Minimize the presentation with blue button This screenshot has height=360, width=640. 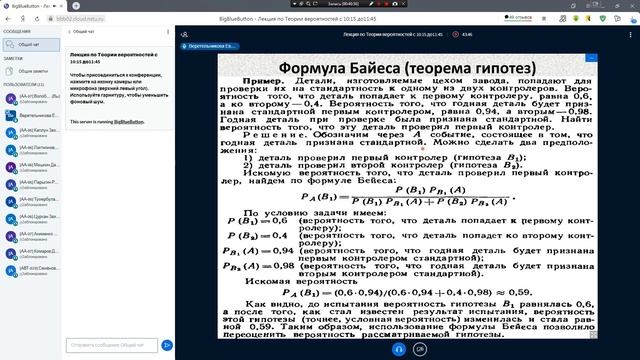click(x=591, y=58)
